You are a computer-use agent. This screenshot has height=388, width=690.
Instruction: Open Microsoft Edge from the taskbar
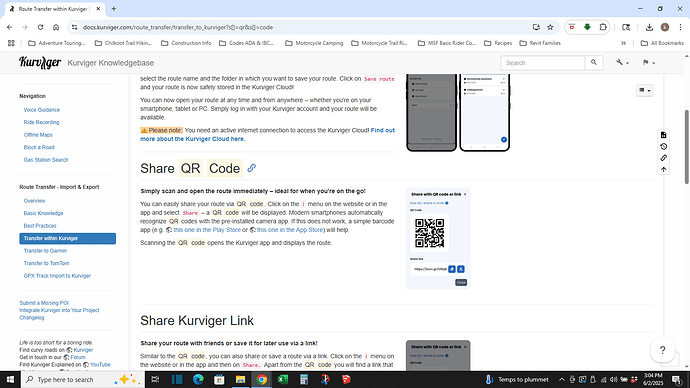point(198,379)
